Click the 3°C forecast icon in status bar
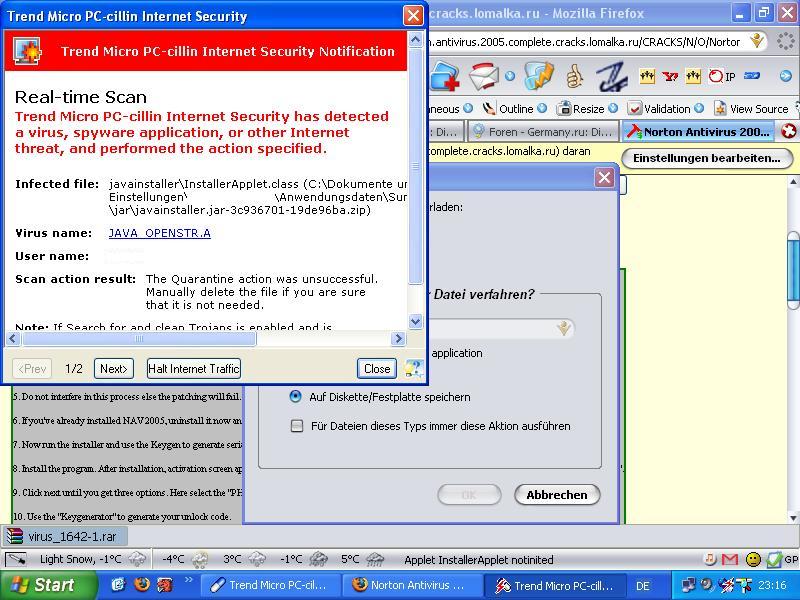 tap(257, 560)
